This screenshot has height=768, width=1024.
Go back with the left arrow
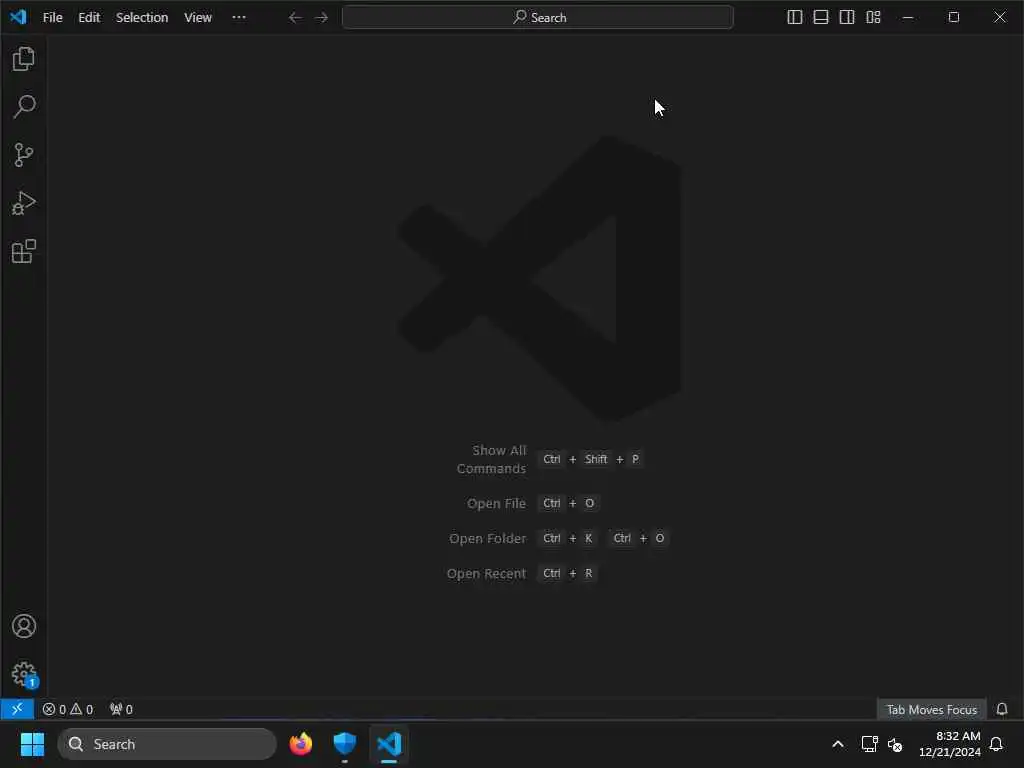point(295,18)
